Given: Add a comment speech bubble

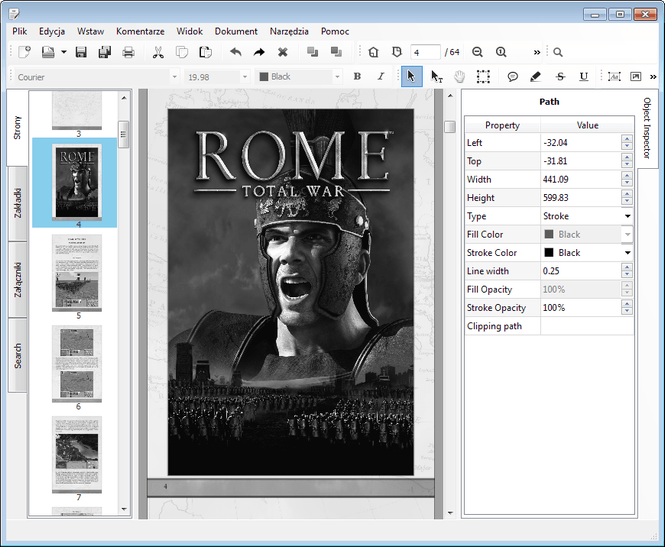Looking at the screenshot, I should (x=513, y=76).
